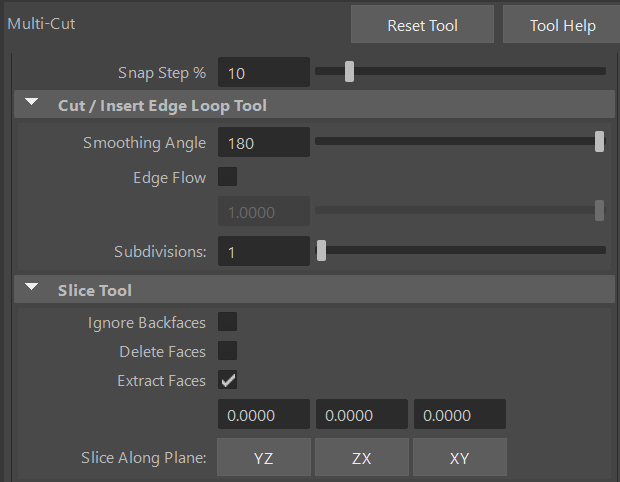620x482 pixels.
Task: Click the Smoothing Angle value field
Action: [263, 143]
